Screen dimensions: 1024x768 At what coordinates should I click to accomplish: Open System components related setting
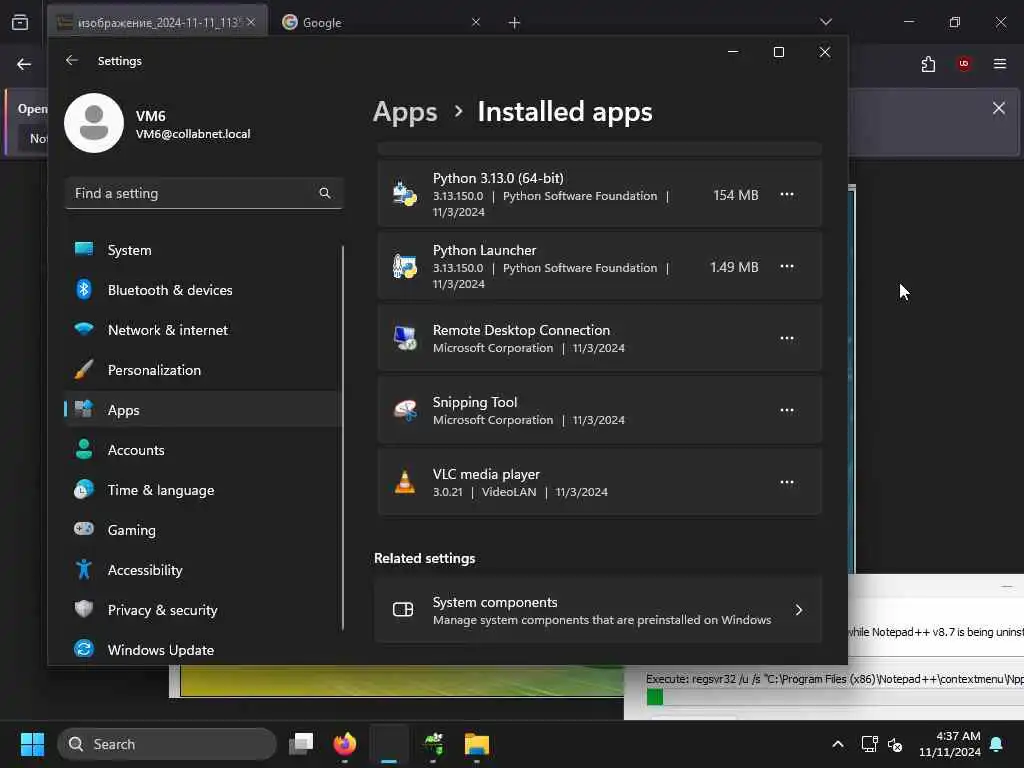point(599,610)
